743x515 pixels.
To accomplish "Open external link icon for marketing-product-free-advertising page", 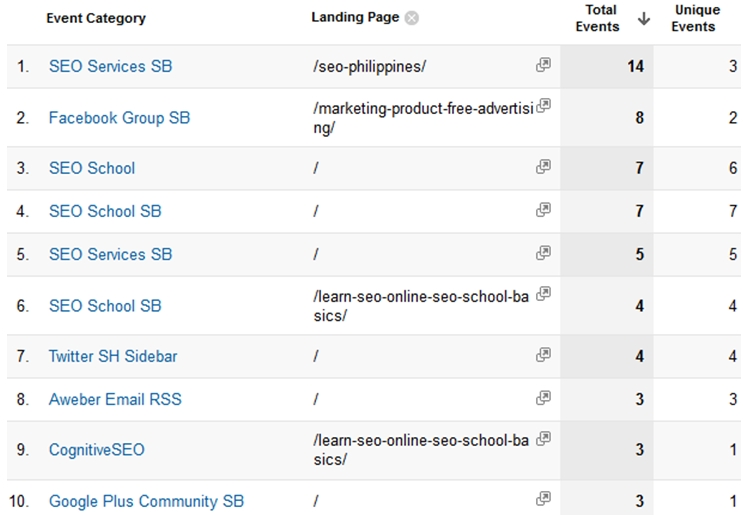I will 544,106.
